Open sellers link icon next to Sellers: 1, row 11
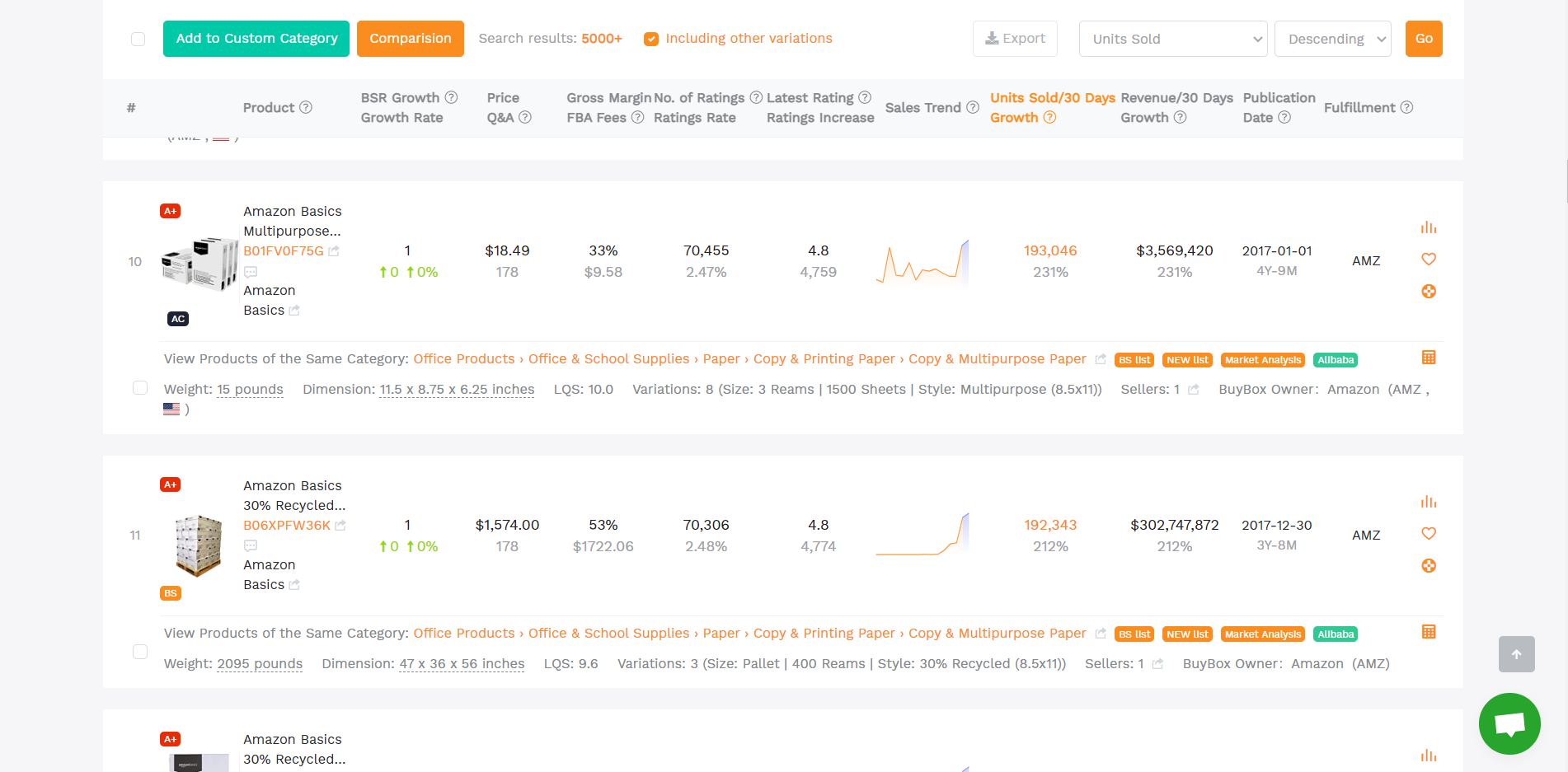Image resolution: width=1568 pixels, height=772 pixels. click(1157, 664)
